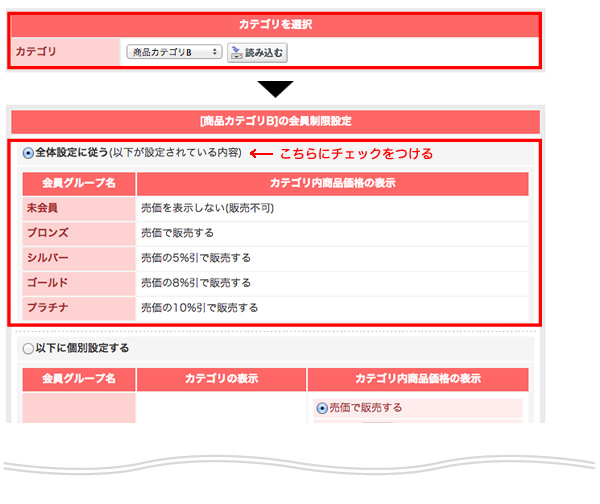
Task: Click the 売価で販売する cell for ブロンズ
Action: [x=333, y=233]
